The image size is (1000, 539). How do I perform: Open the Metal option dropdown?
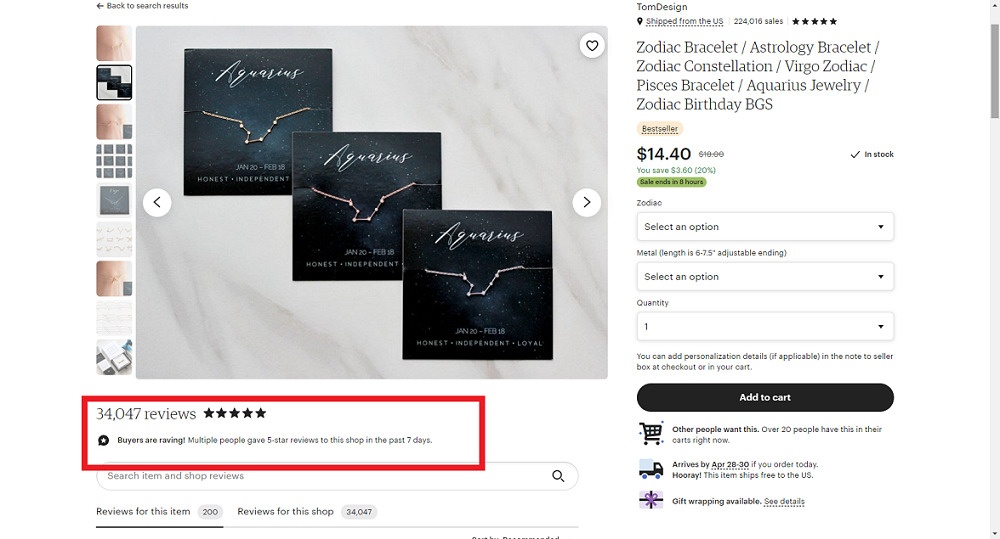click(765, 276)
